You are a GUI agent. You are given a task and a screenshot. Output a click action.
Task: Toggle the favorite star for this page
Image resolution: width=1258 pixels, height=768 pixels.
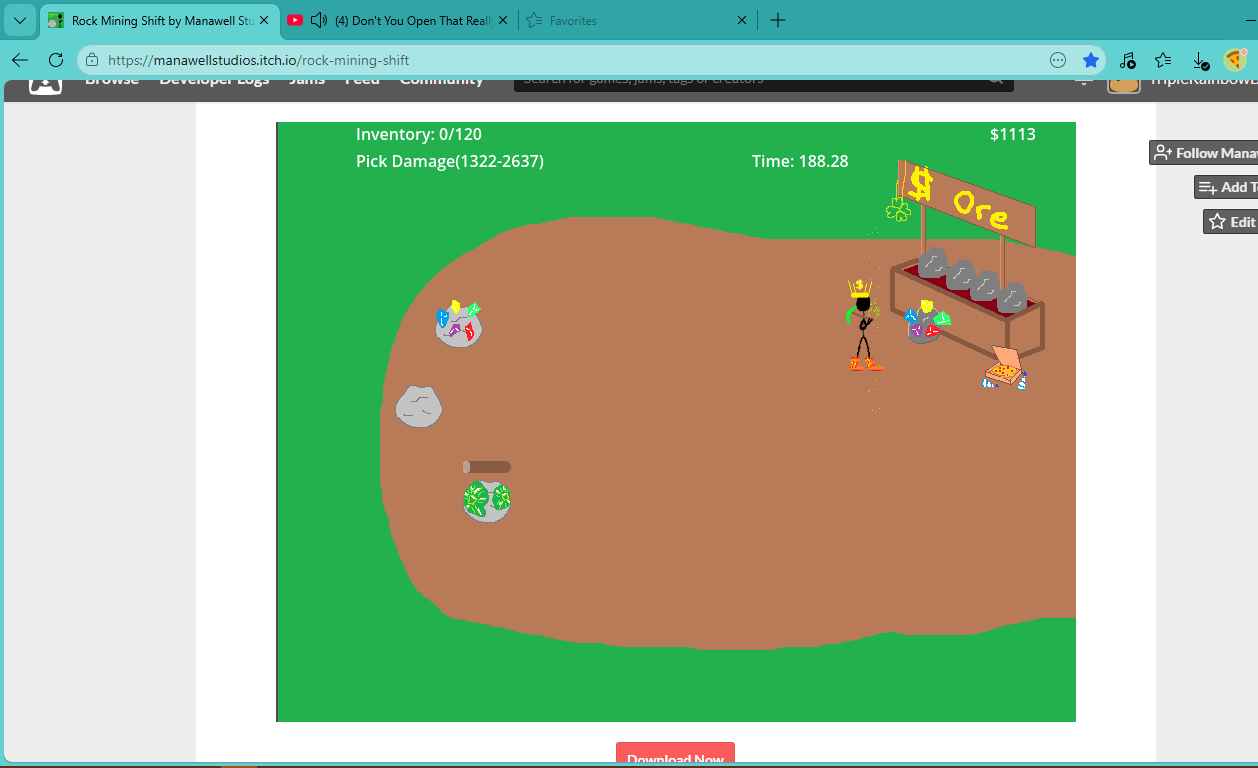[1091, 60]
